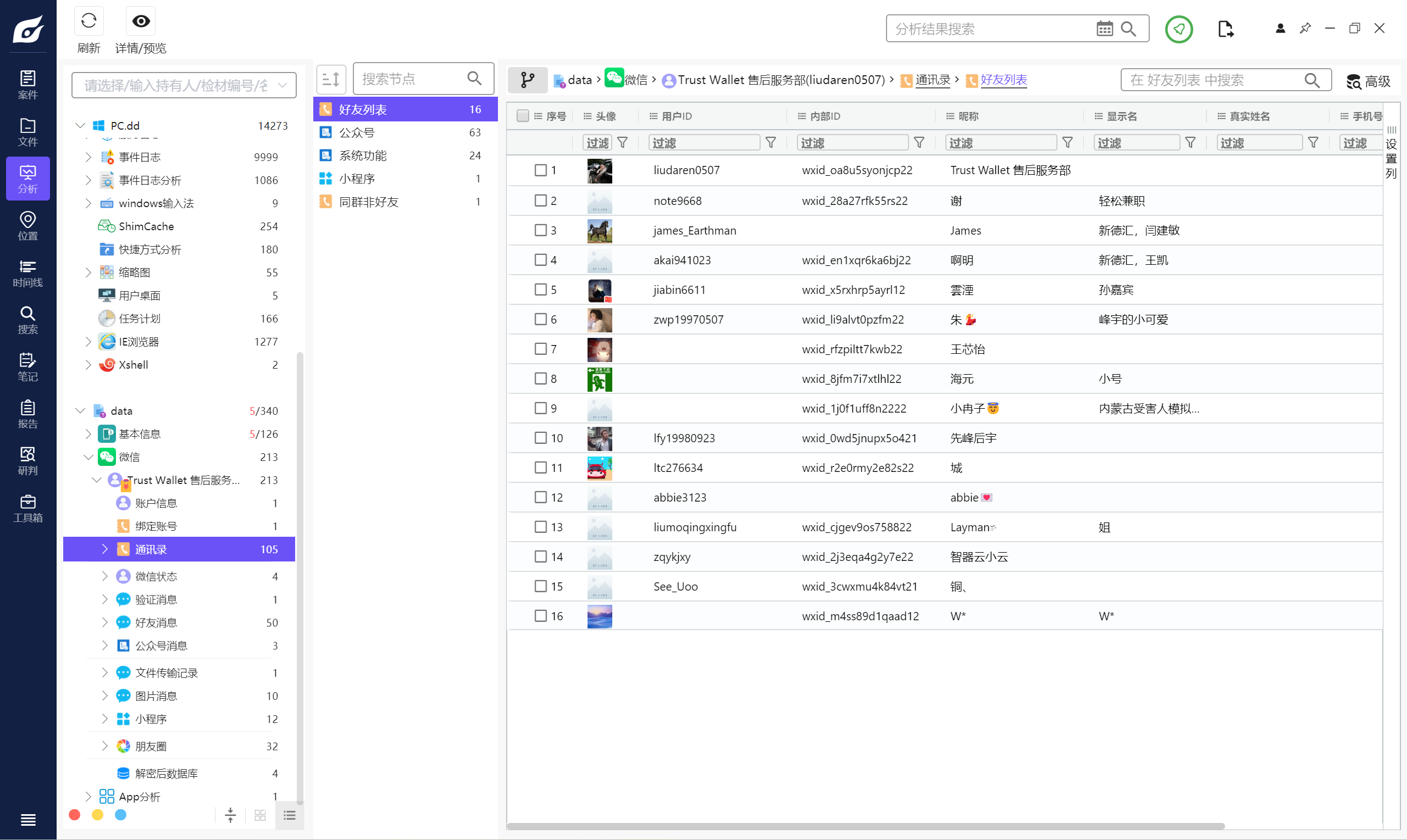Click the red color dot at bottom left

pos(74,815)
